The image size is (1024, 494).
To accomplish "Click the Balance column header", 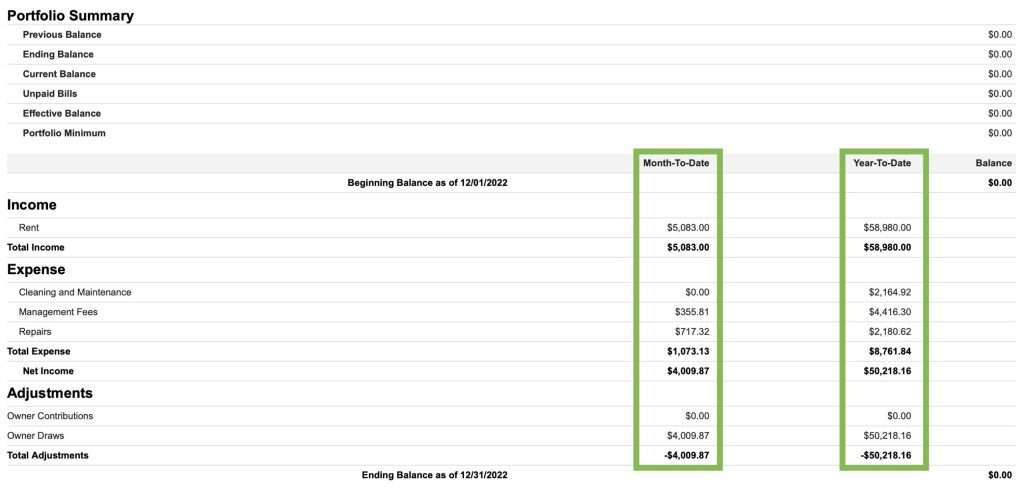I will coord(994,163).
